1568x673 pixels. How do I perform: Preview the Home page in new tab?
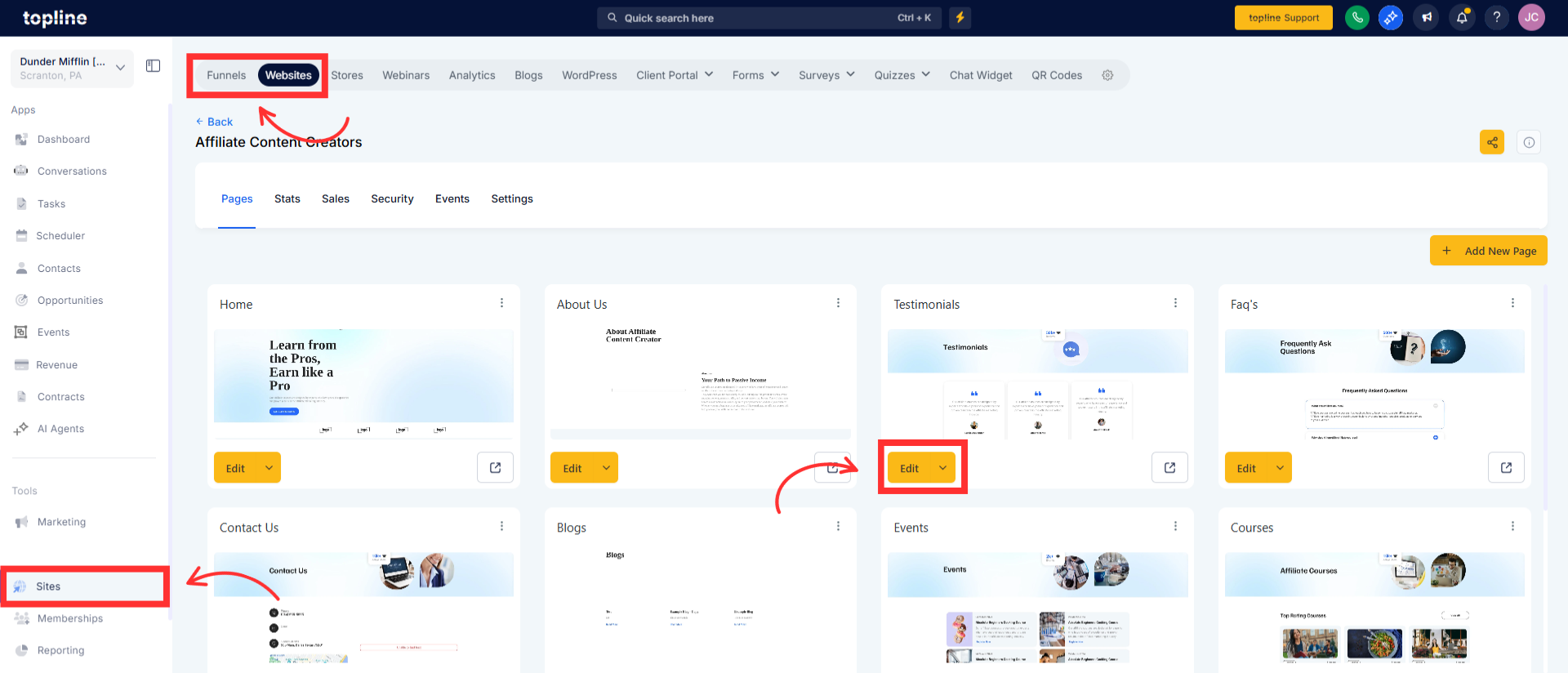pyautogui.click(x=495, y=468)
